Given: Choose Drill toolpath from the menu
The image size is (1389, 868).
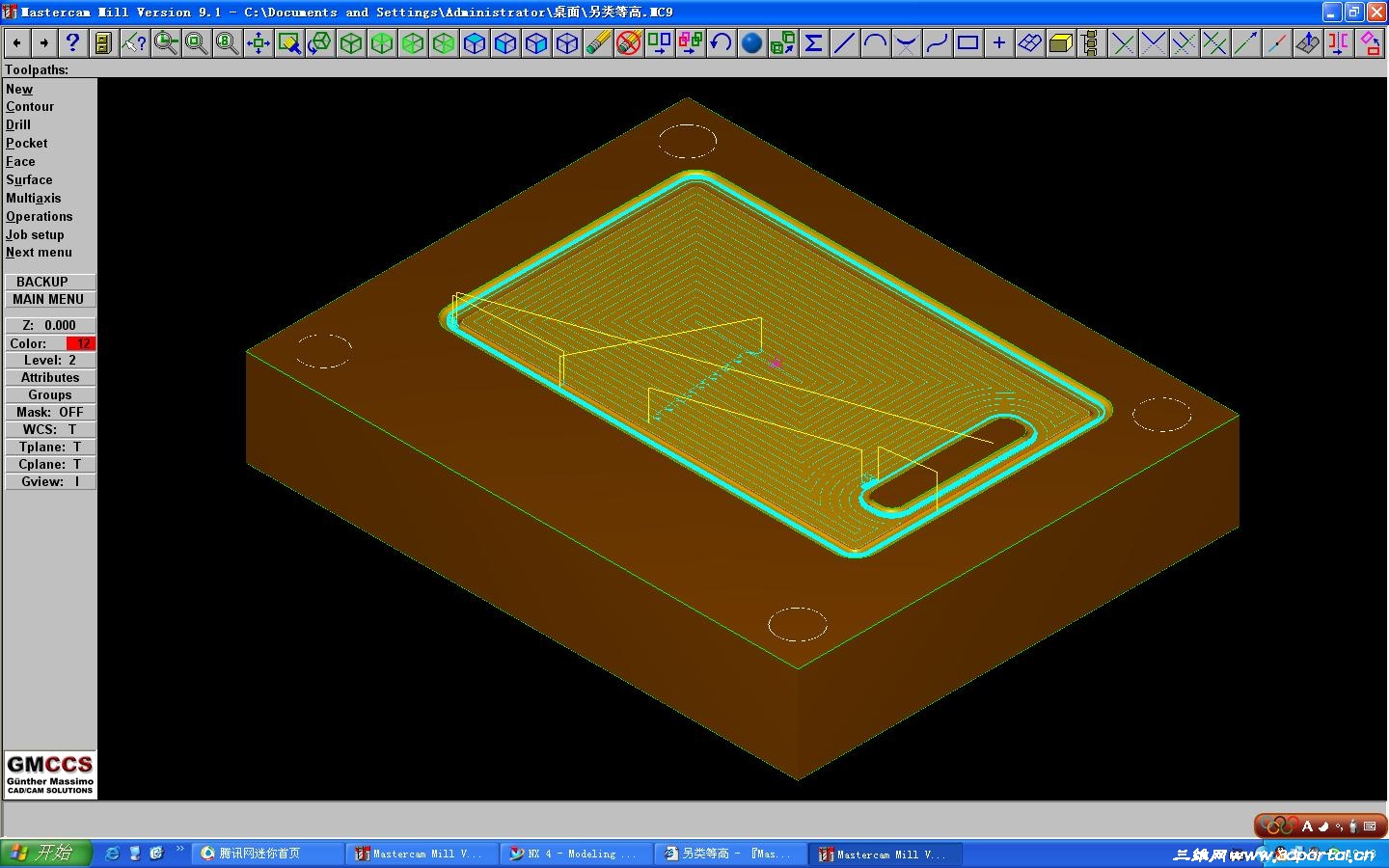Looking at the screenshot, I should [x=18, y=125].
